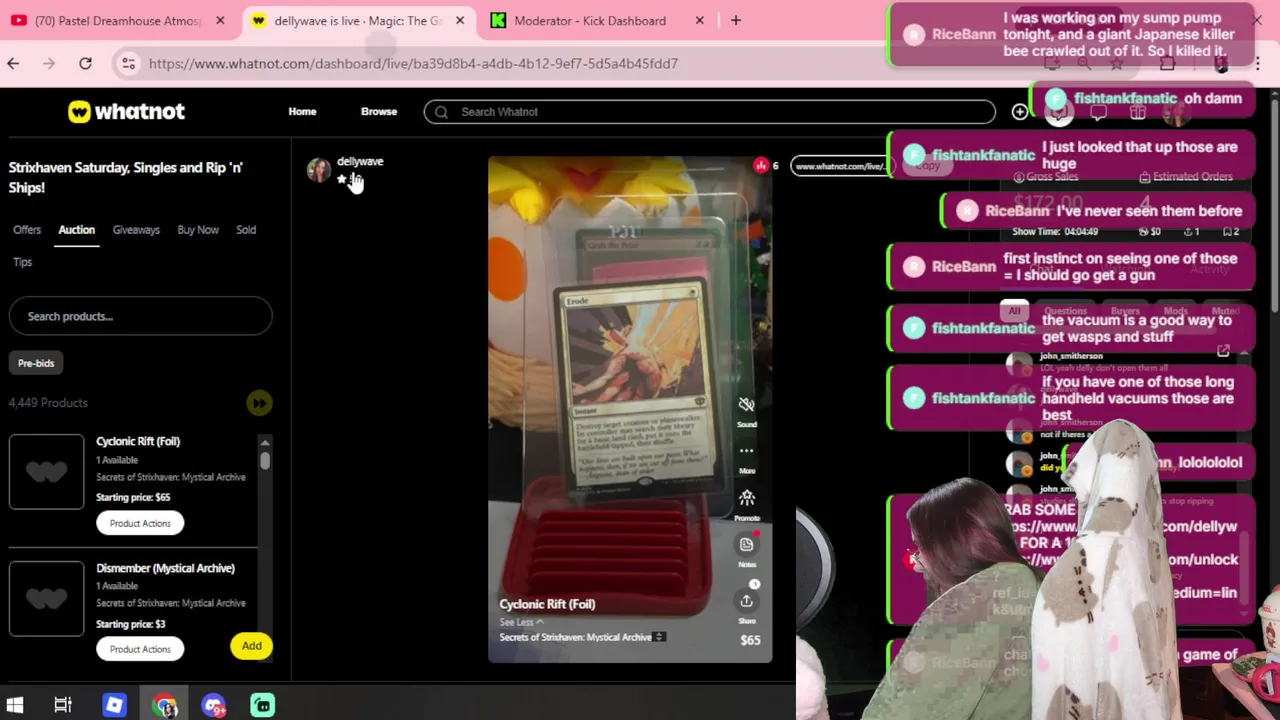Click the Cyclonic Rift (Foil) product thumbnail
The width and height of the screenshot is (1280, 720).
click(47, 472)
